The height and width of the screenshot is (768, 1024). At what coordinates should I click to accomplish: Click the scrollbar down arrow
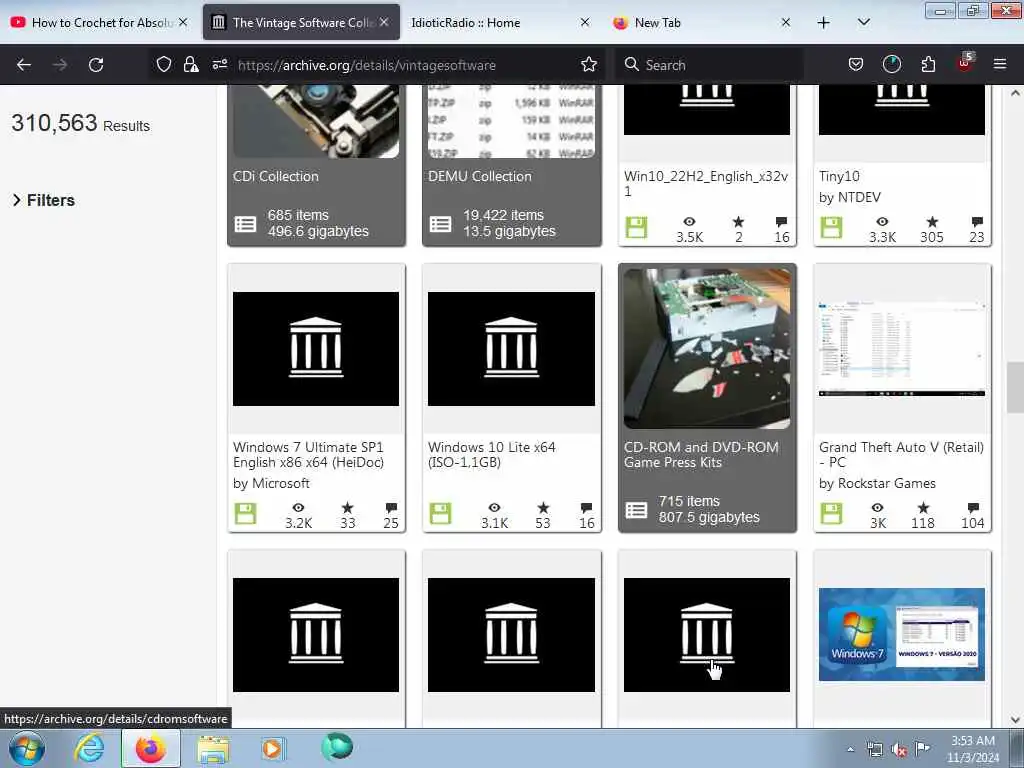[1015, 720]
